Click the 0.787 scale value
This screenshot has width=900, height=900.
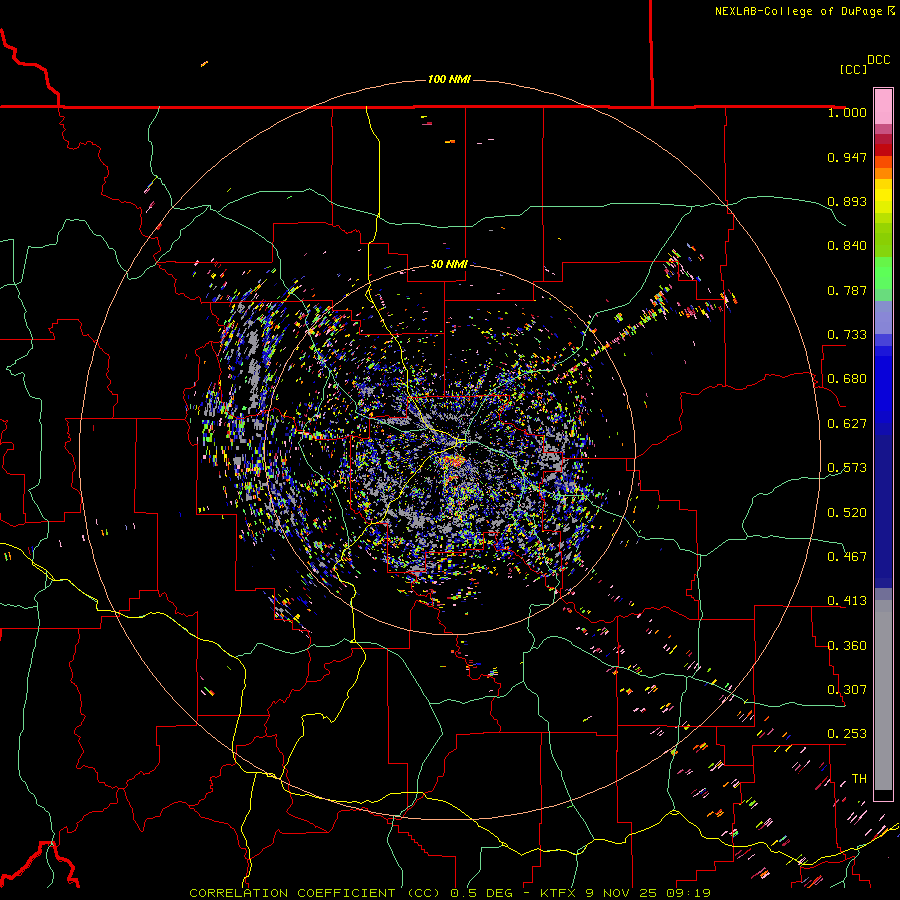coord(847,290)
